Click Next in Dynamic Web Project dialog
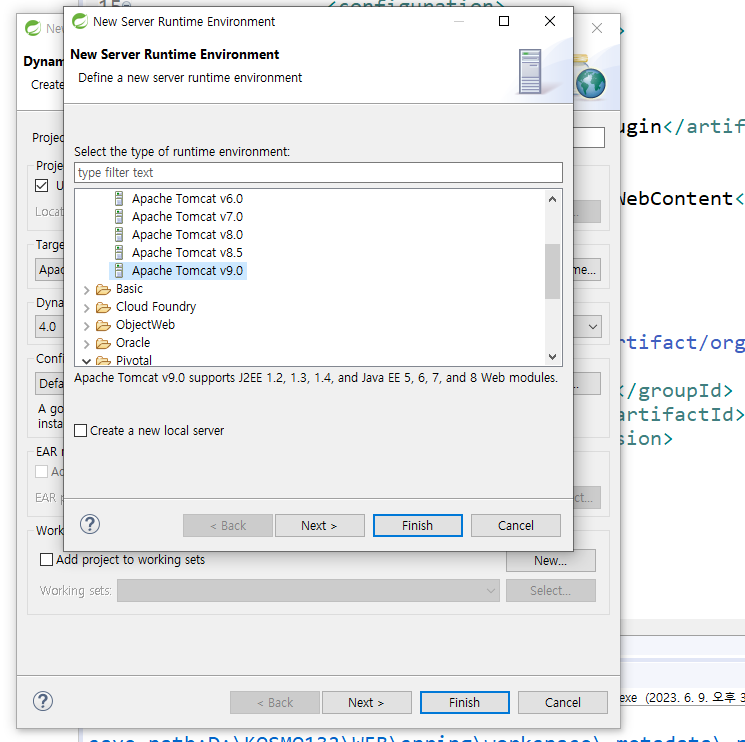The image size is (745, 742). [x=367, y=702]
